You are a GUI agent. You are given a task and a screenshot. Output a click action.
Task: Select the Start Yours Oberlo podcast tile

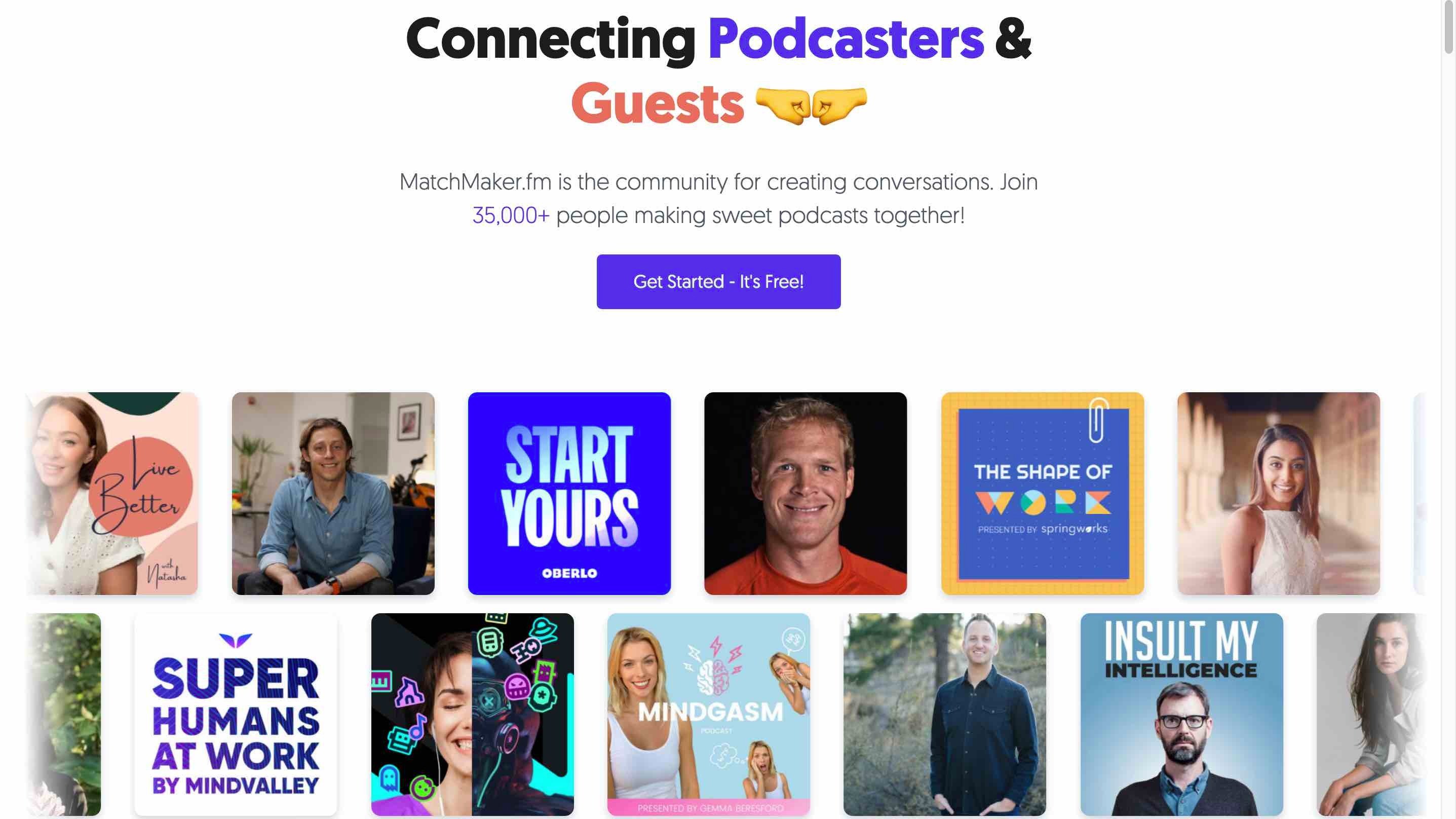click(569, 493)
